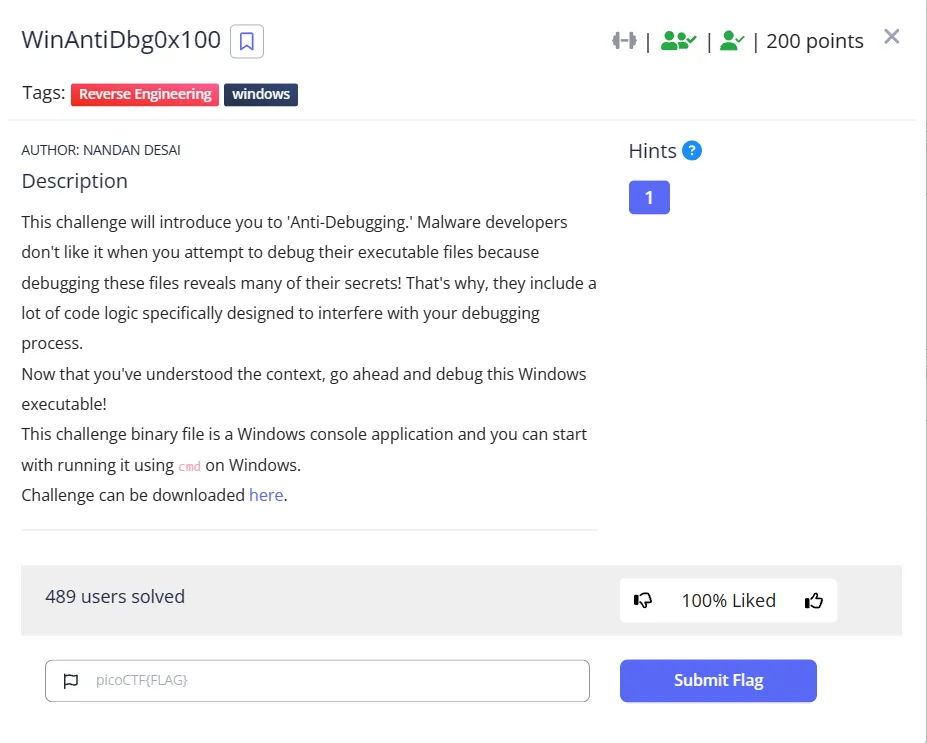
Task: Click the dumbbell difficulty icon
Action: pos(624,41)
